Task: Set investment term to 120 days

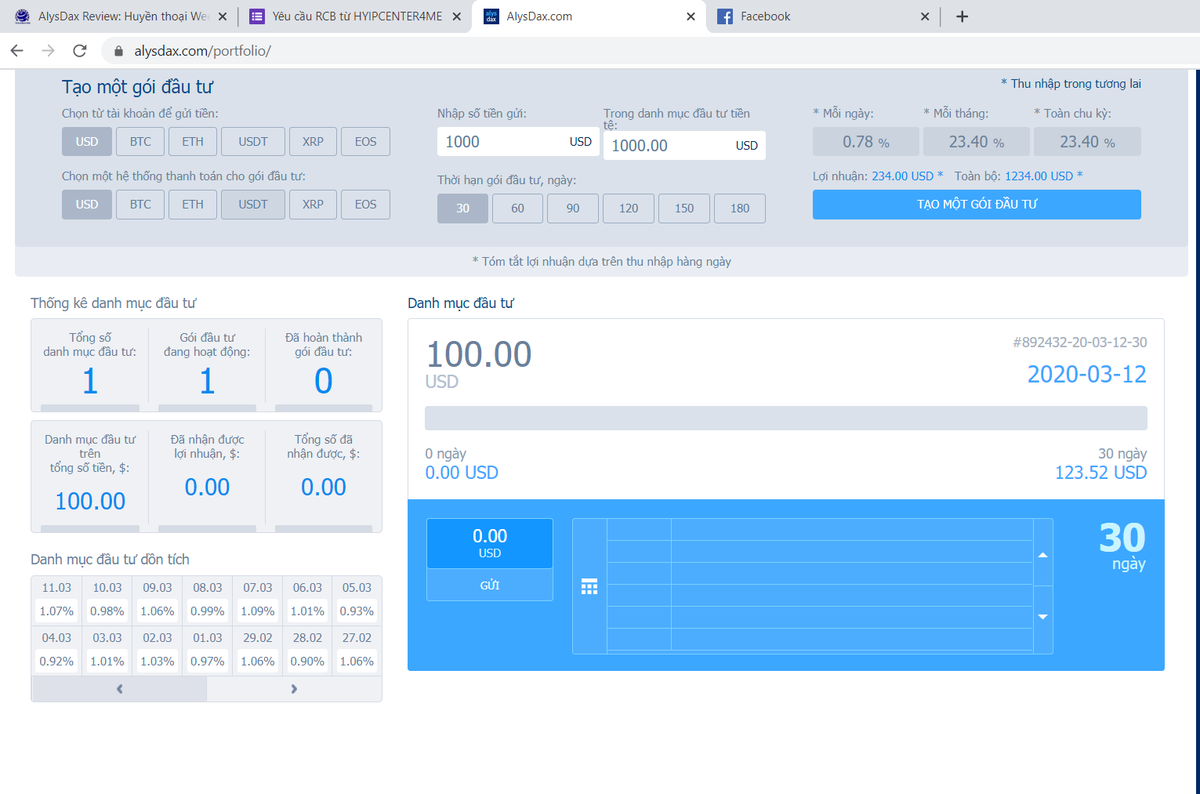Action: pos(629,208)
